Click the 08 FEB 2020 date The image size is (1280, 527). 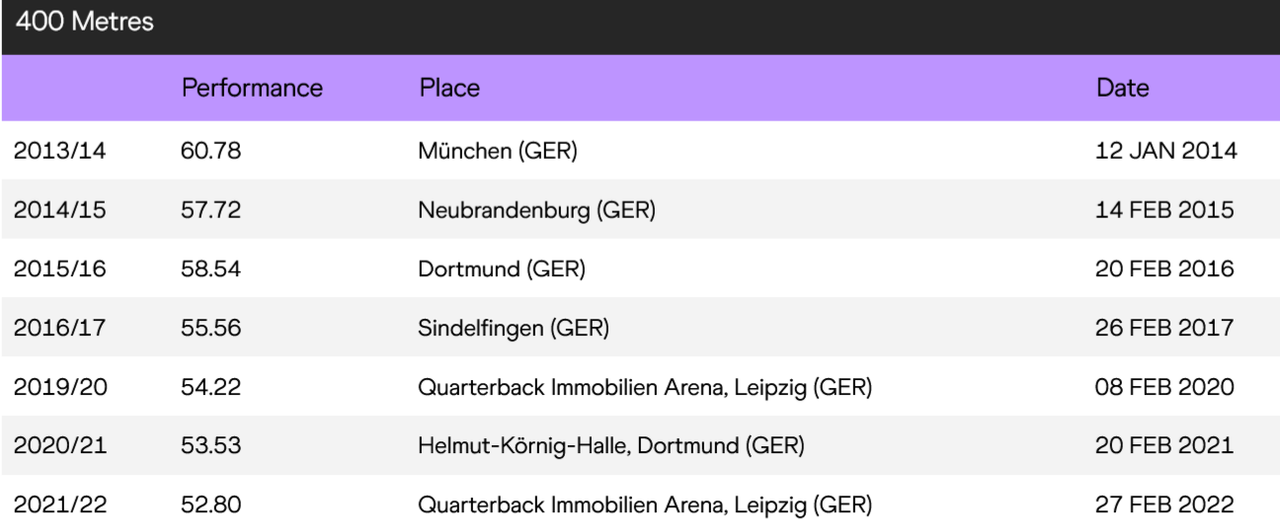click(1165, 387)
